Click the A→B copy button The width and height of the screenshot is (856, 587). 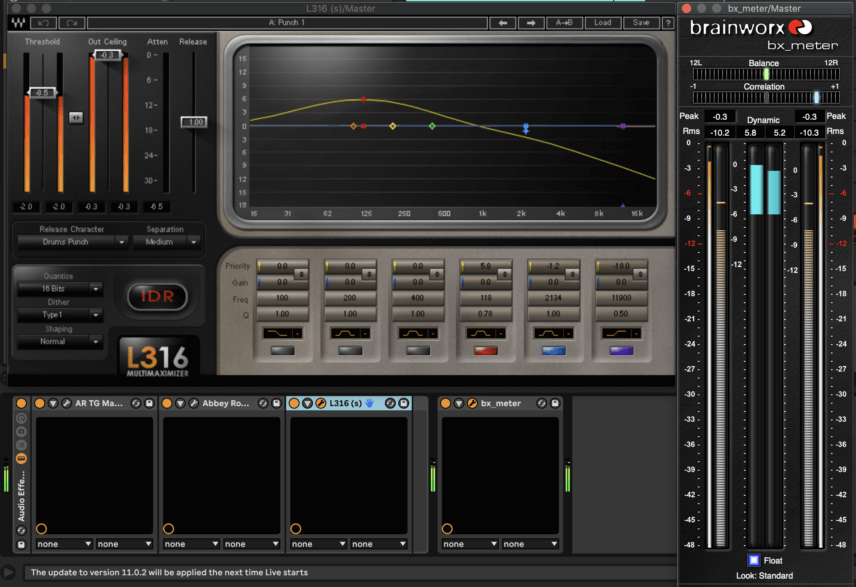point(564,23)
